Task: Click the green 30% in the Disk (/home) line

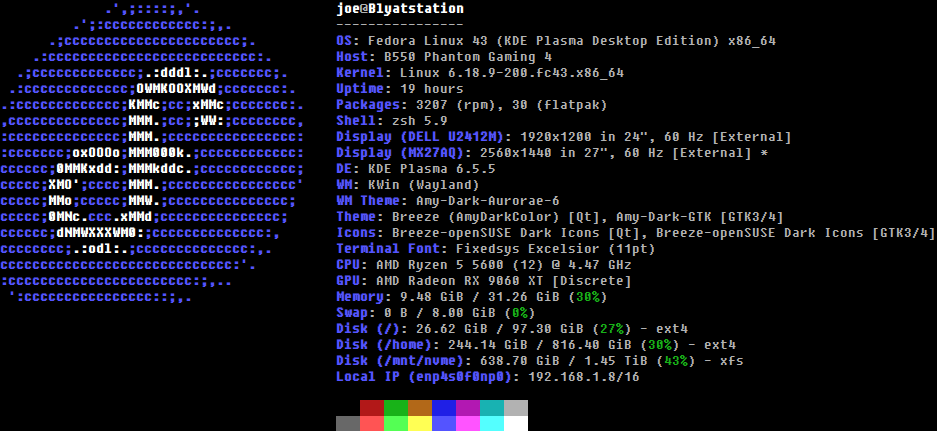Action: click(x=659, y=345)
